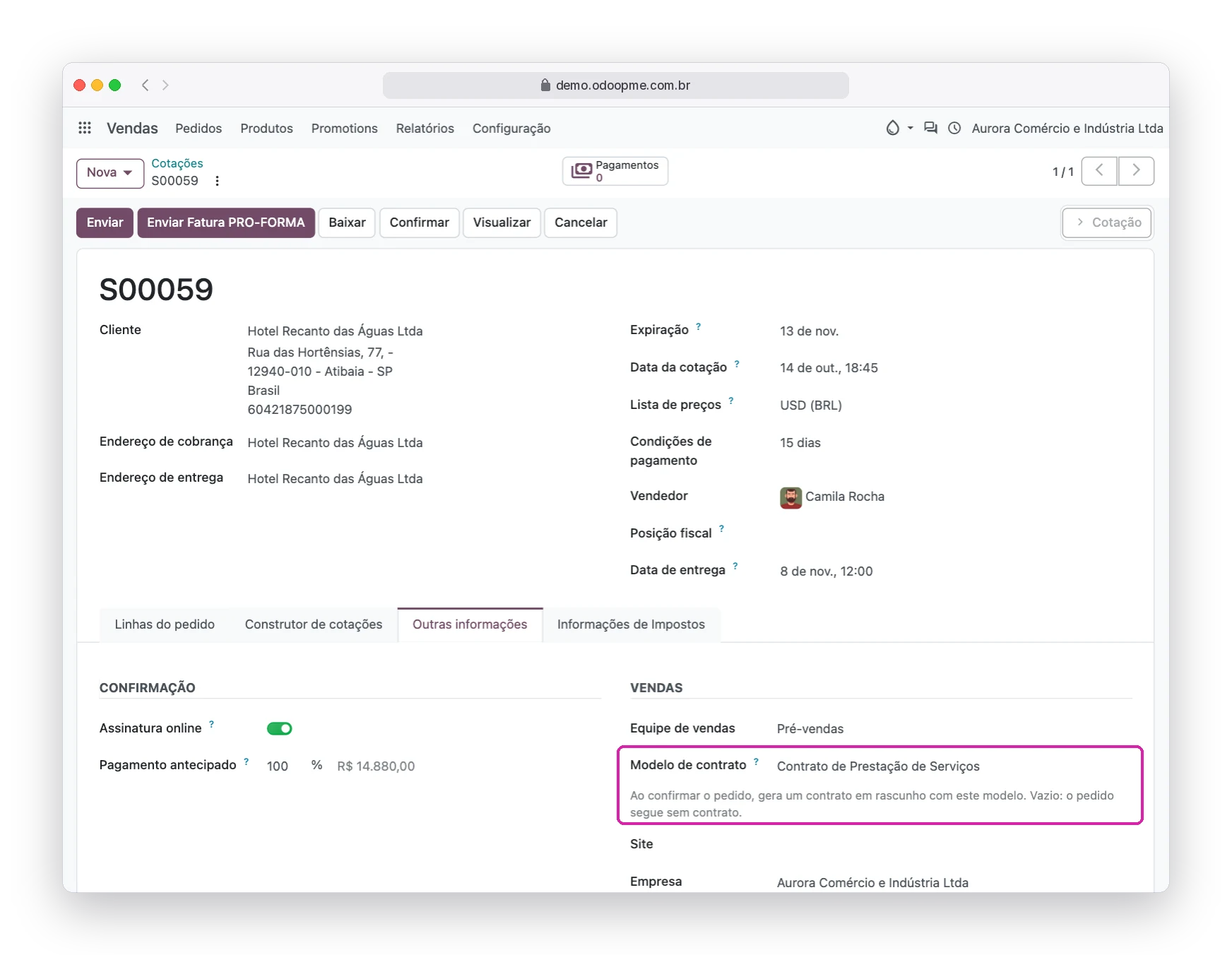Click the Enviar button
The width and height of the screenshot is (1232, 955).
pos(105,223)
